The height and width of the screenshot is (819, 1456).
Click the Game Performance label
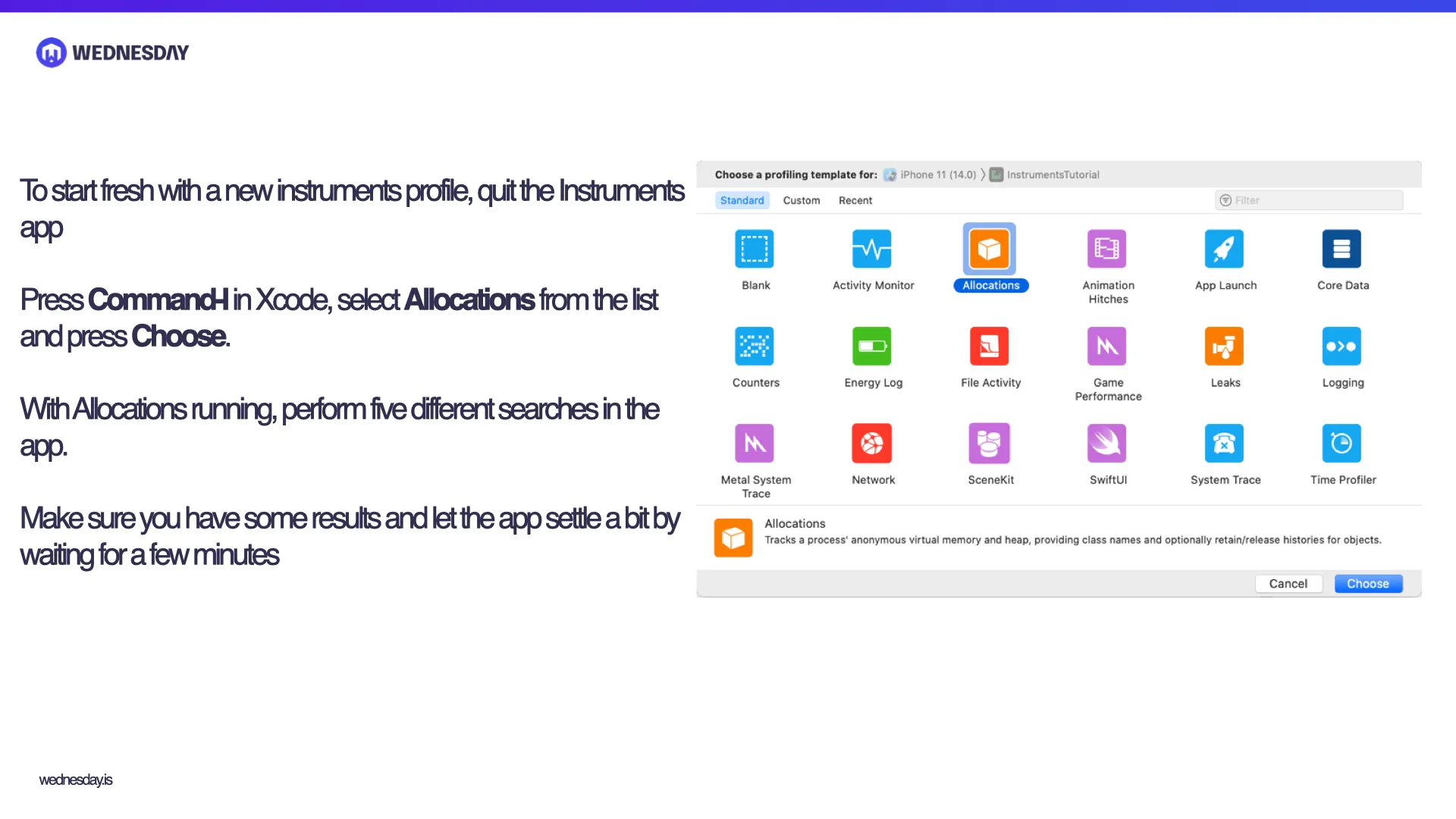click(x=1108, y=390)
